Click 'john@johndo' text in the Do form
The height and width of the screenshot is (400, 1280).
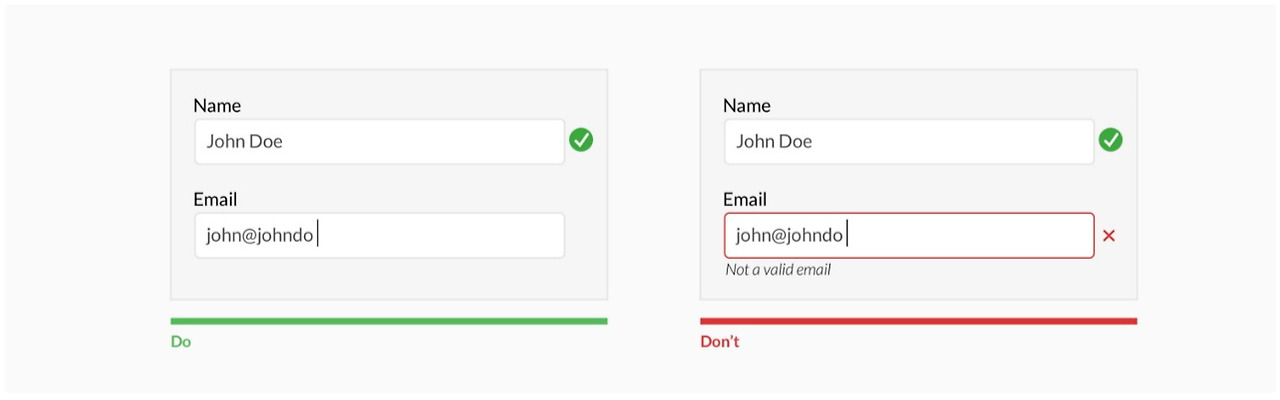(260, 236)
